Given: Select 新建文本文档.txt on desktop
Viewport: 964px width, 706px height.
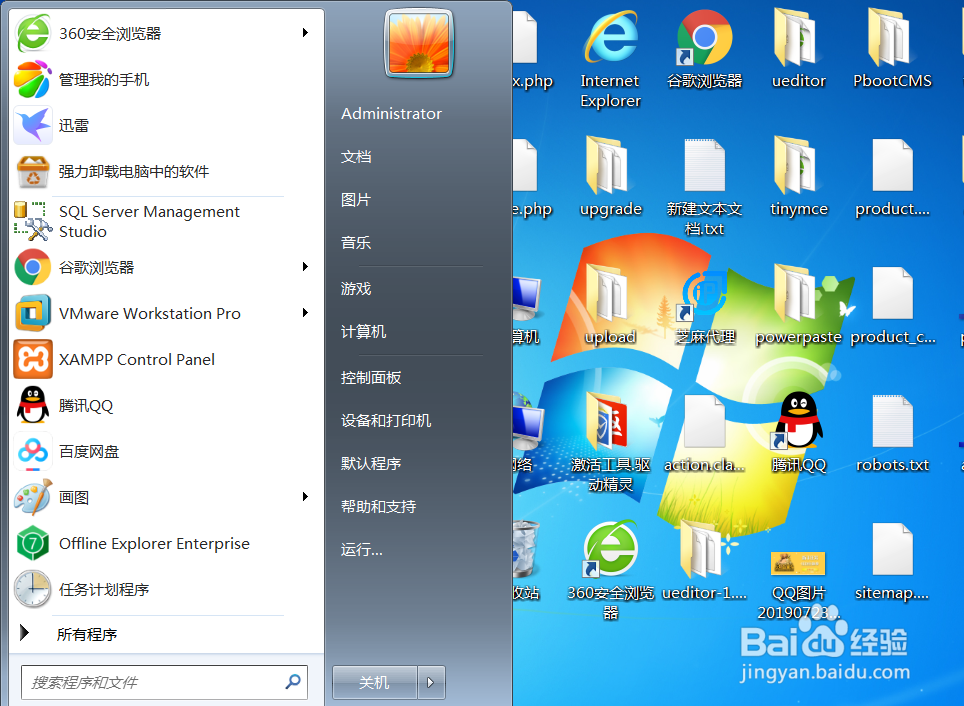Looking at the screenshot, I should click(x=705, y=187).
